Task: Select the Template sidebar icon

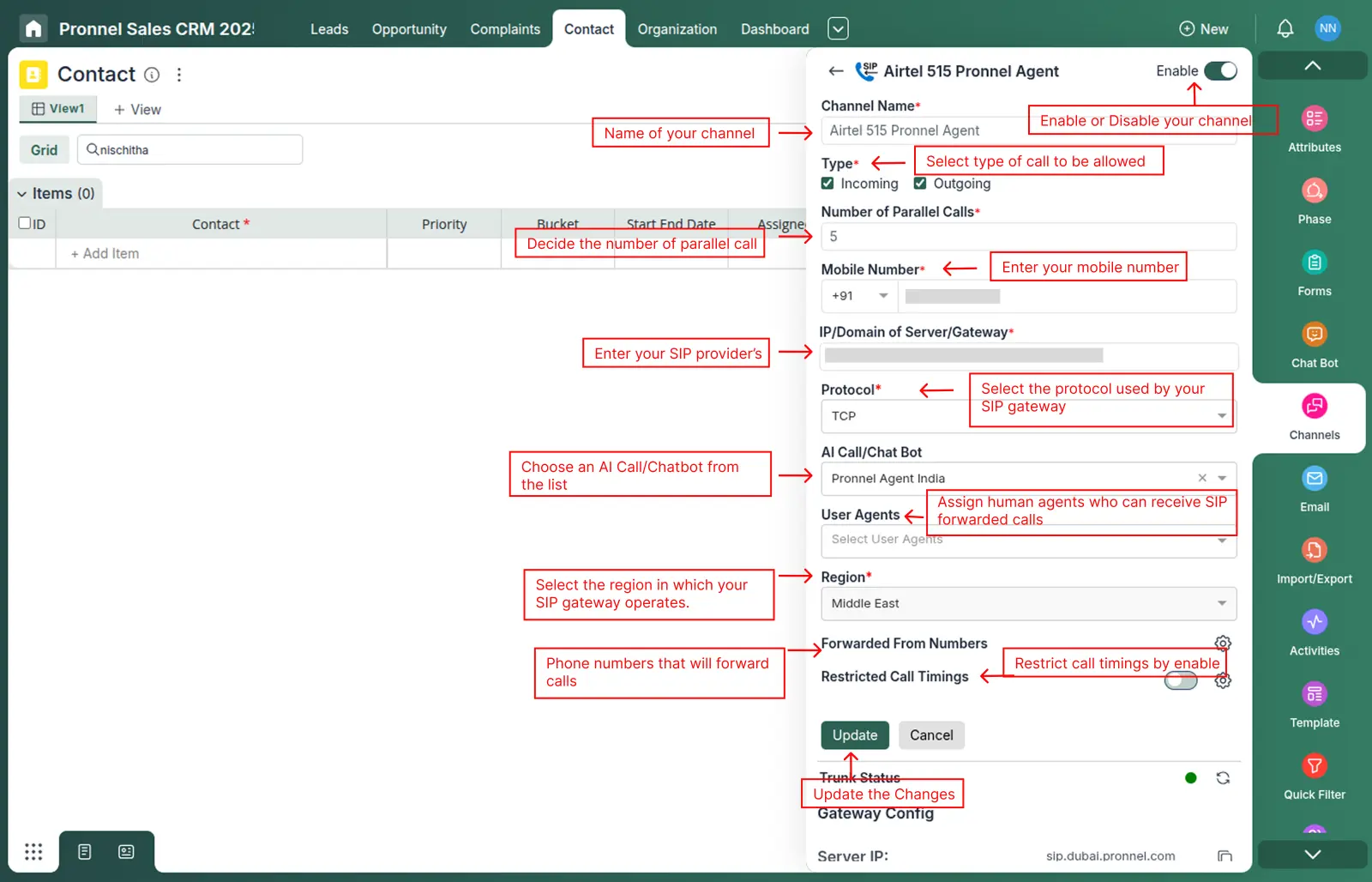Action: (1313, 703)
